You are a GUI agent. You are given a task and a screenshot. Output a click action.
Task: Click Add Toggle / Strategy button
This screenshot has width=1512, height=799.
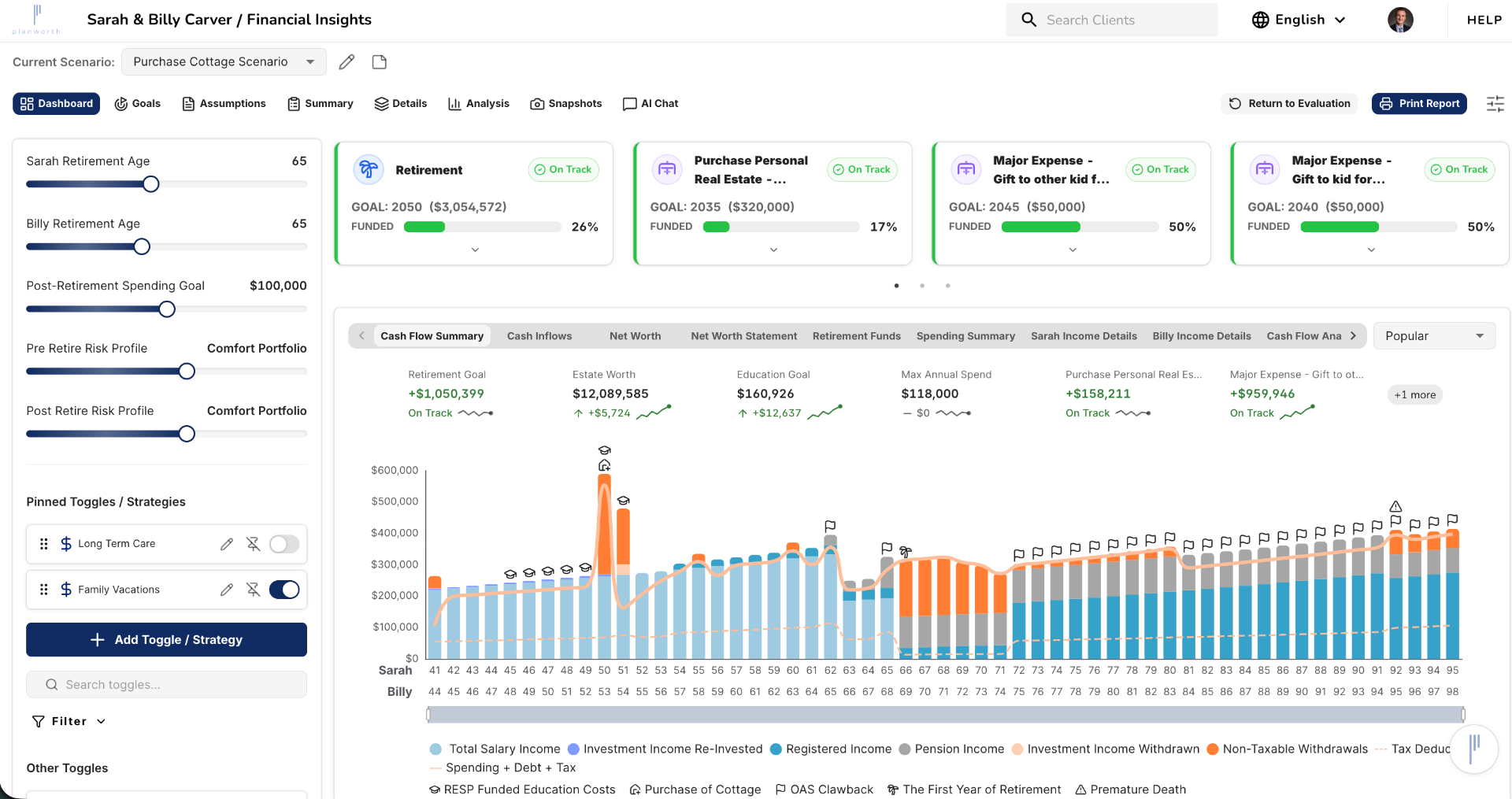pos(166,640)
